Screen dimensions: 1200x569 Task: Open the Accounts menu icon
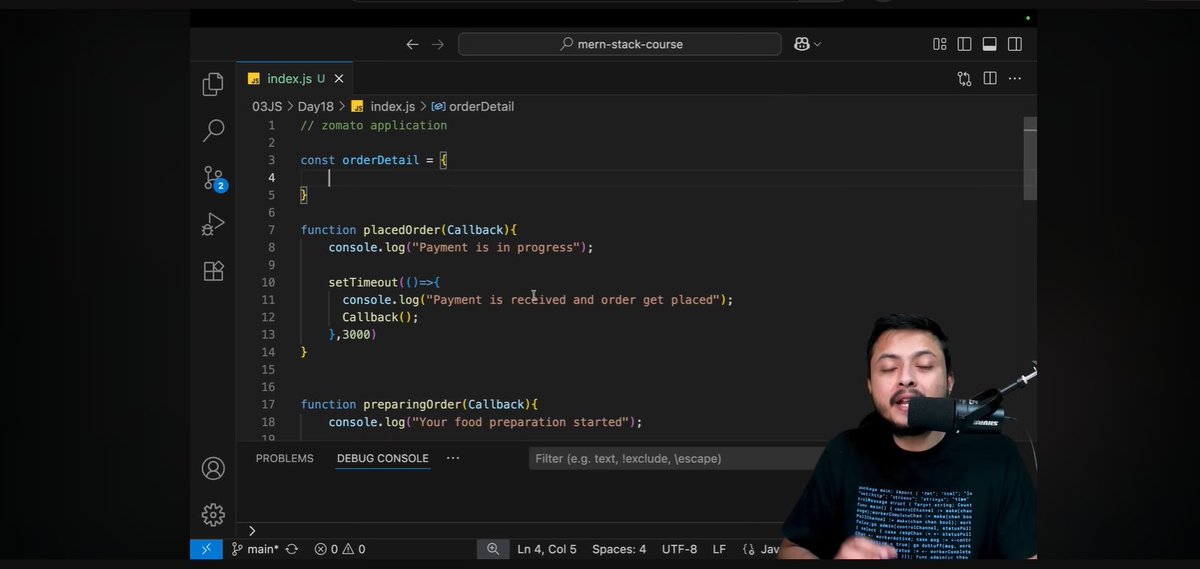[x=213, y=468]
